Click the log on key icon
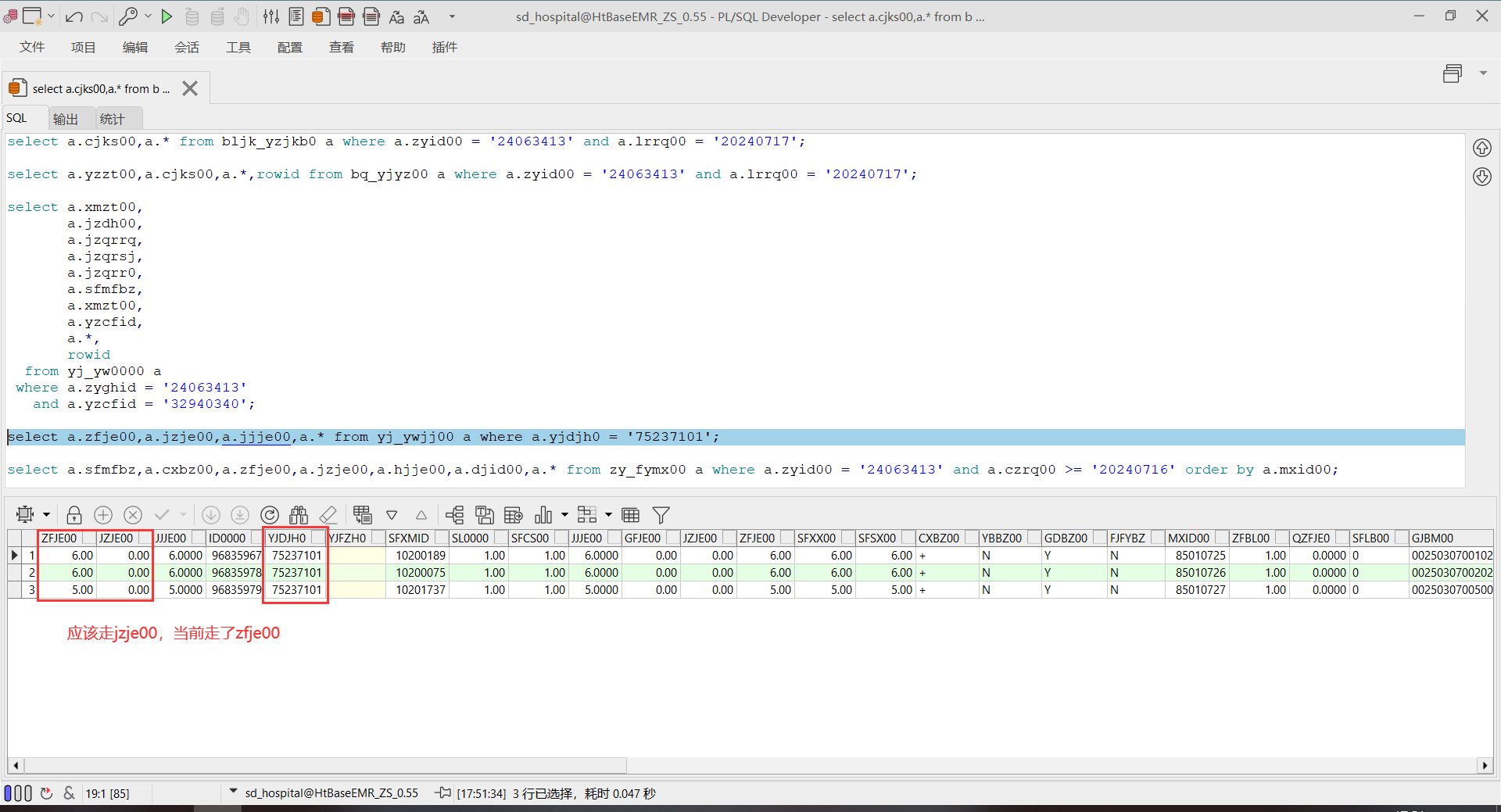This screenshot has height=812, width=1501. point(128,16)
